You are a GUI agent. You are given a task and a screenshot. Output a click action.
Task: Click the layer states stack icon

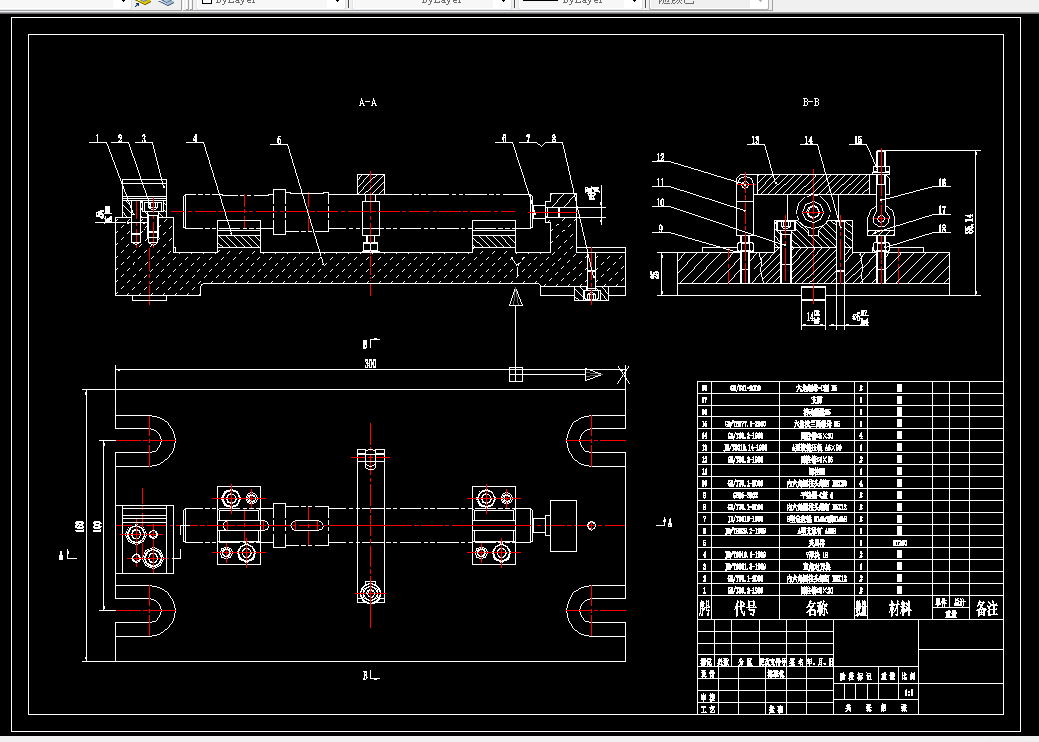point(168,2)
